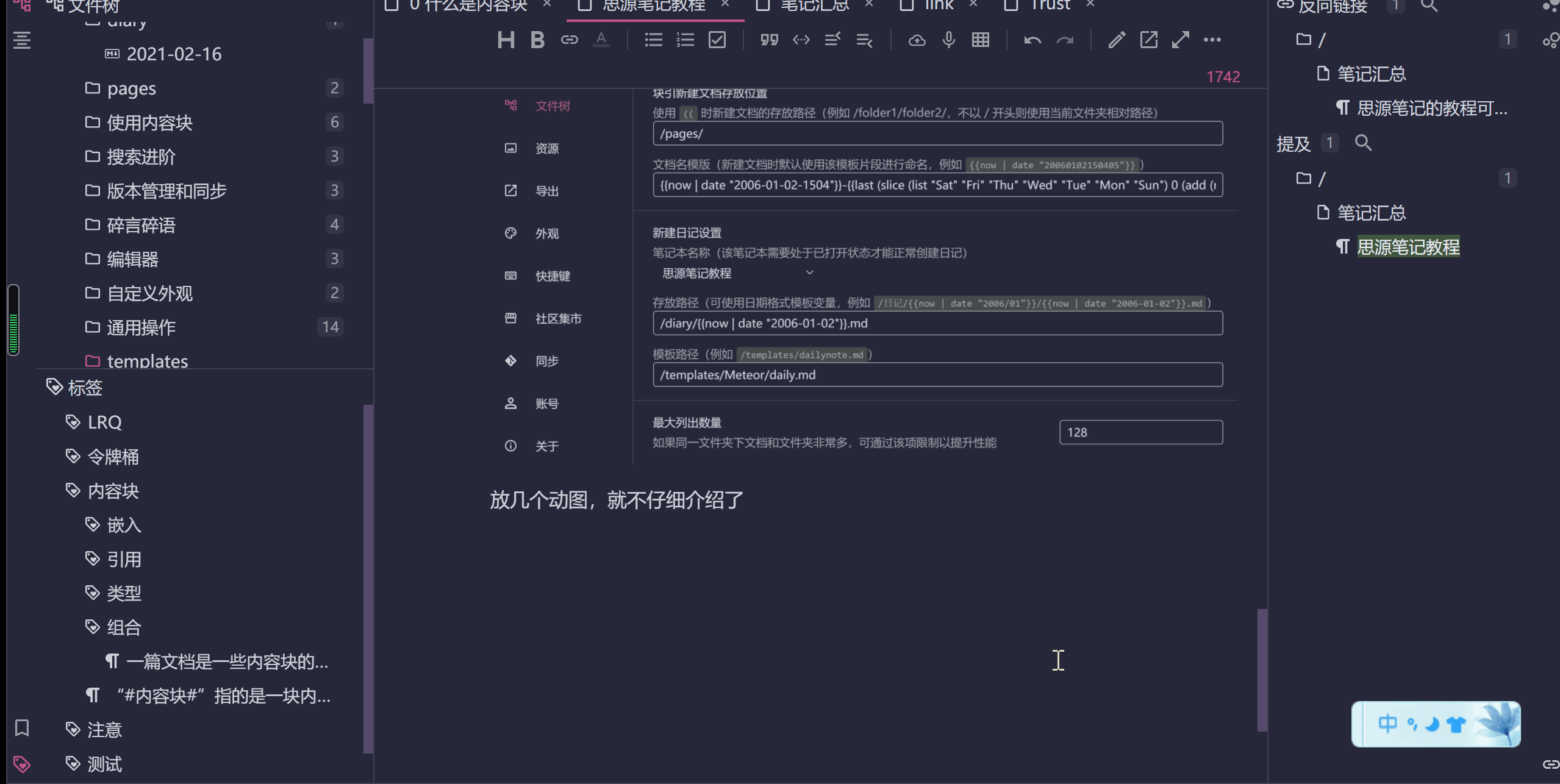Select the bullet list icon
The width and height of the screenshot is (1560, 784).
tap(653, 40)
